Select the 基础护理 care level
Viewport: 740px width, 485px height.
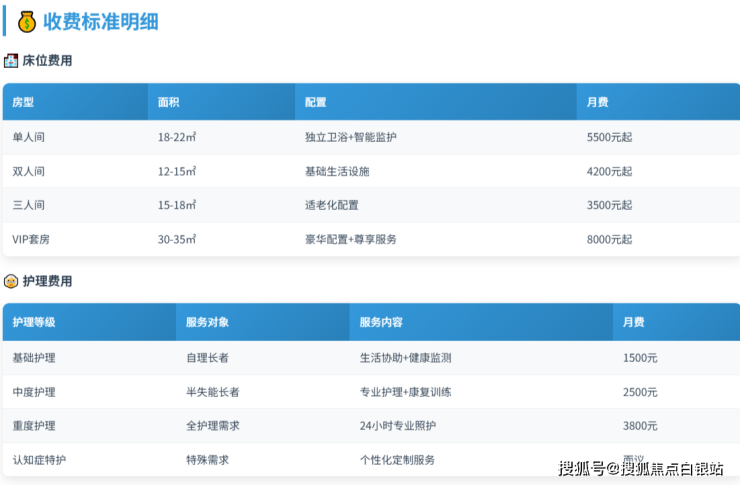pos(34,358)
